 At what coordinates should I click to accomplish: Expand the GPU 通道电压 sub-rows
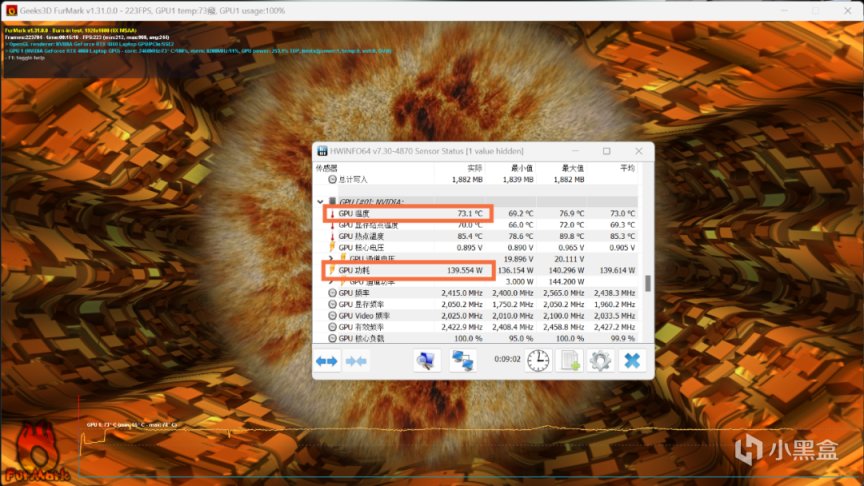click(x=331, y=258)
